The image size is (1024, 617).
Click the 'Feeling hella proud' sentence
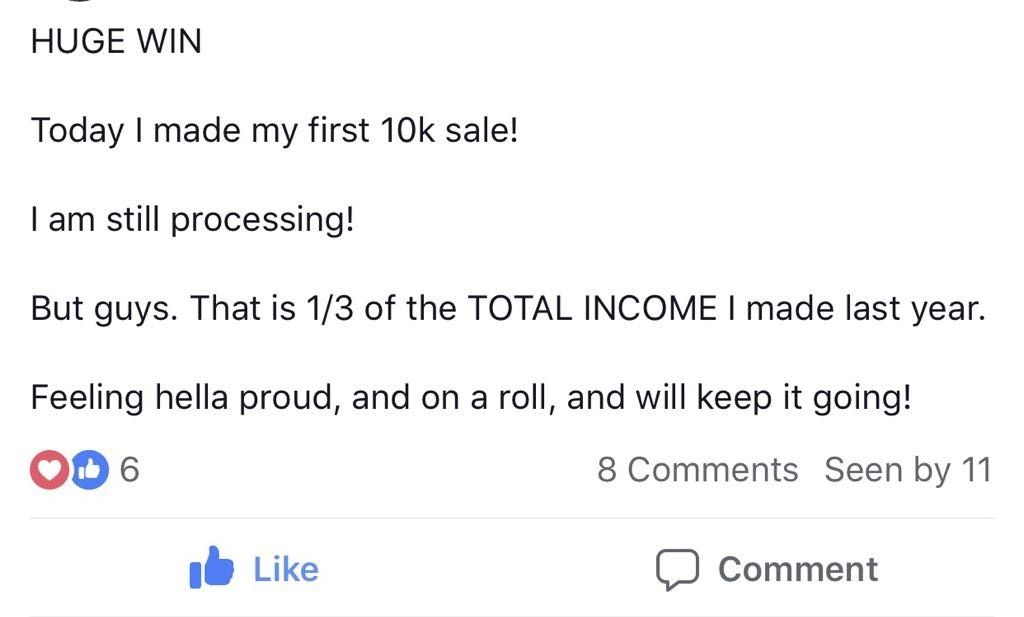[470, 398]
